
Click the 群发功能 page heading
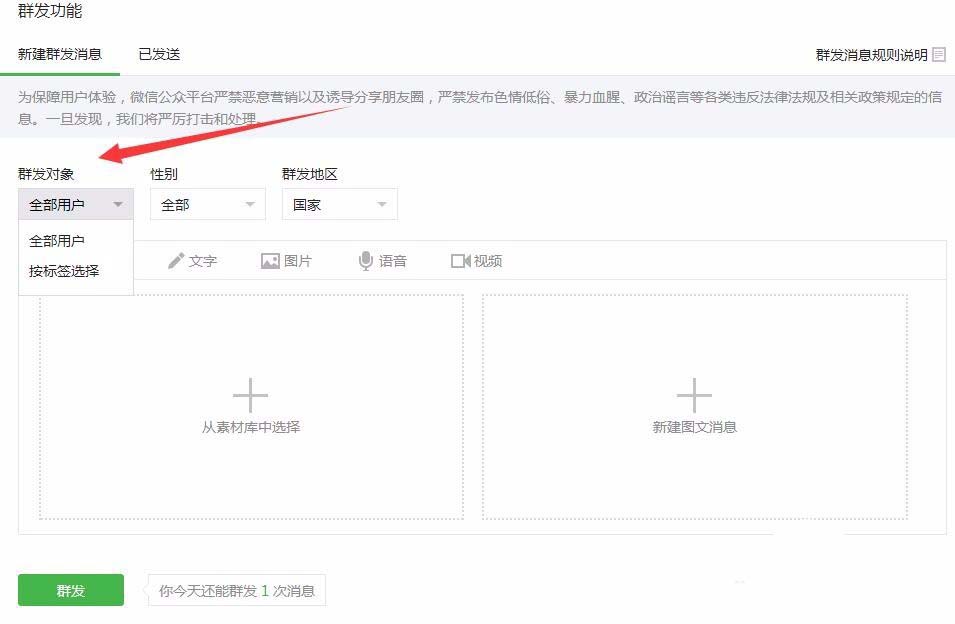point(50,11)
